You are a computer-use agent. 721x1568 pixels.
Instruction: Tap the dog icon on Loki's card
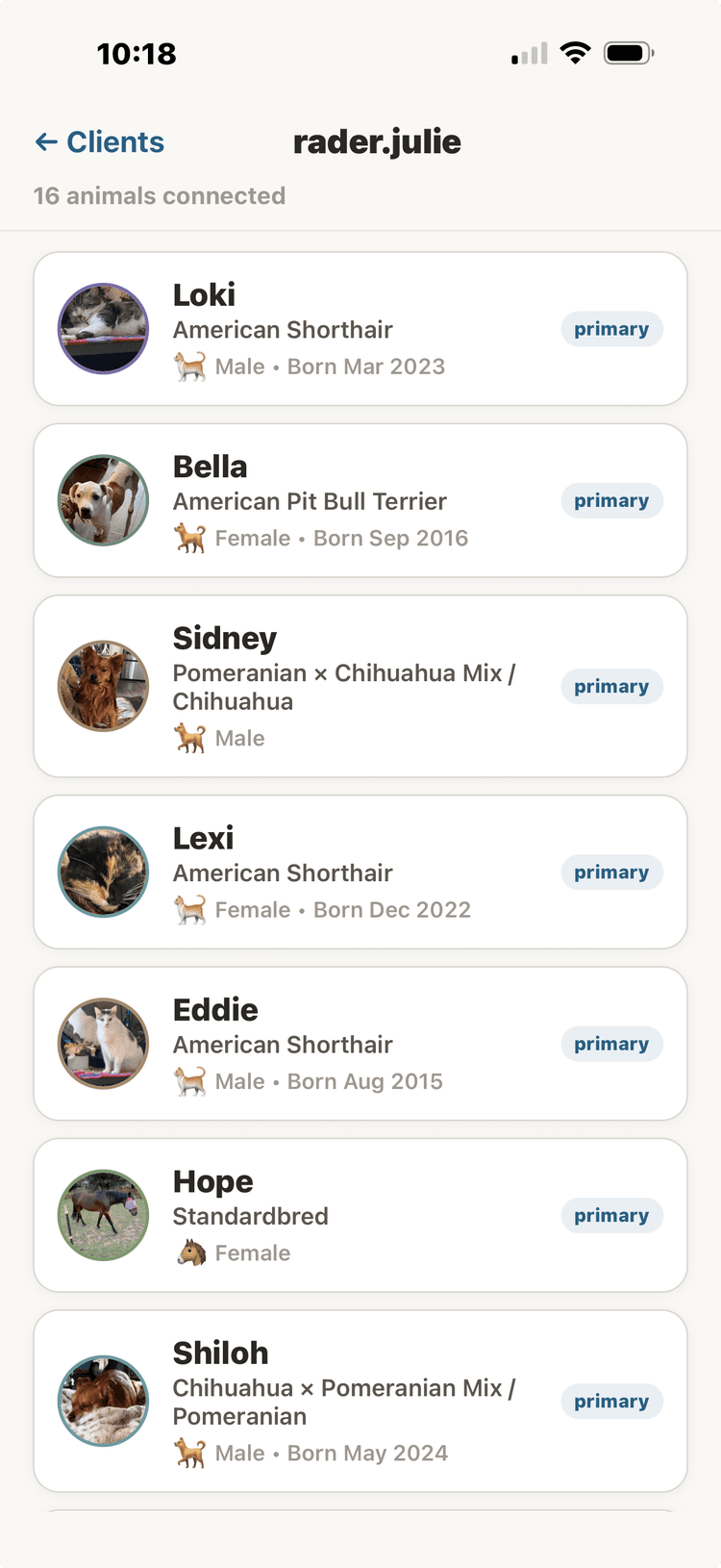pos(189,367)
